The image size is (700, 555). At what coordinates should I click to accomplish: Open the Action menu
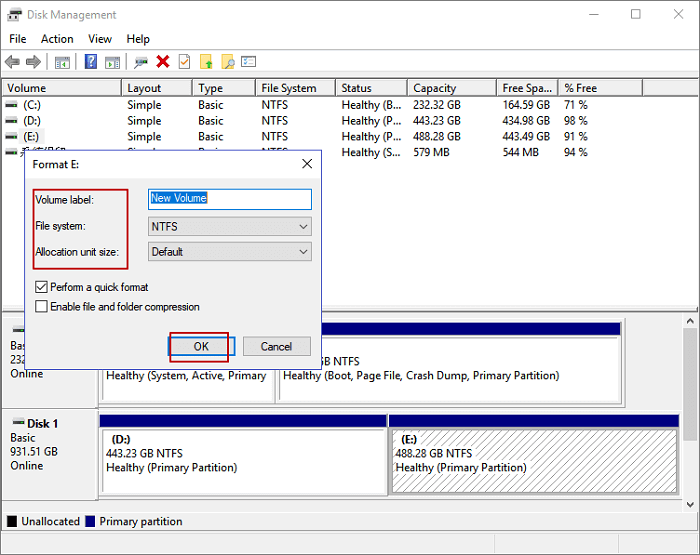57,39
